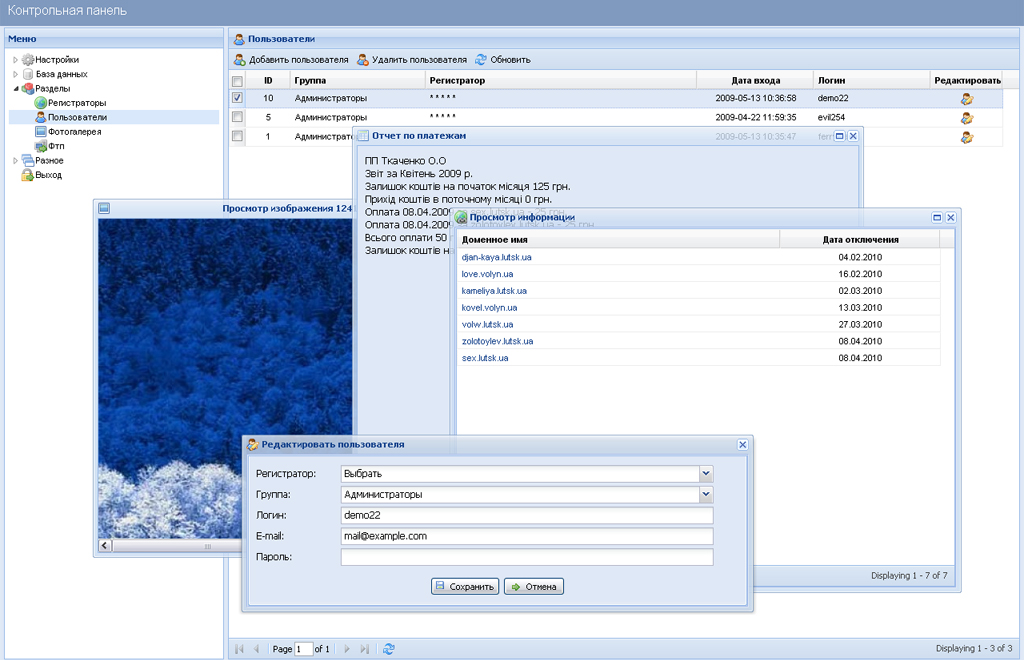Screen dimensions: 1024x660
Task: Click the page number input field
Action: pos(304,649)
